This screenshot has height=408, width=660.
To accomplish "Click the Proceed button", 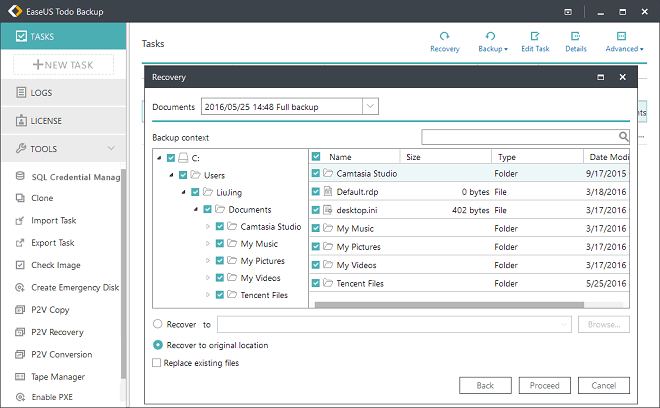I will (545, 385).
